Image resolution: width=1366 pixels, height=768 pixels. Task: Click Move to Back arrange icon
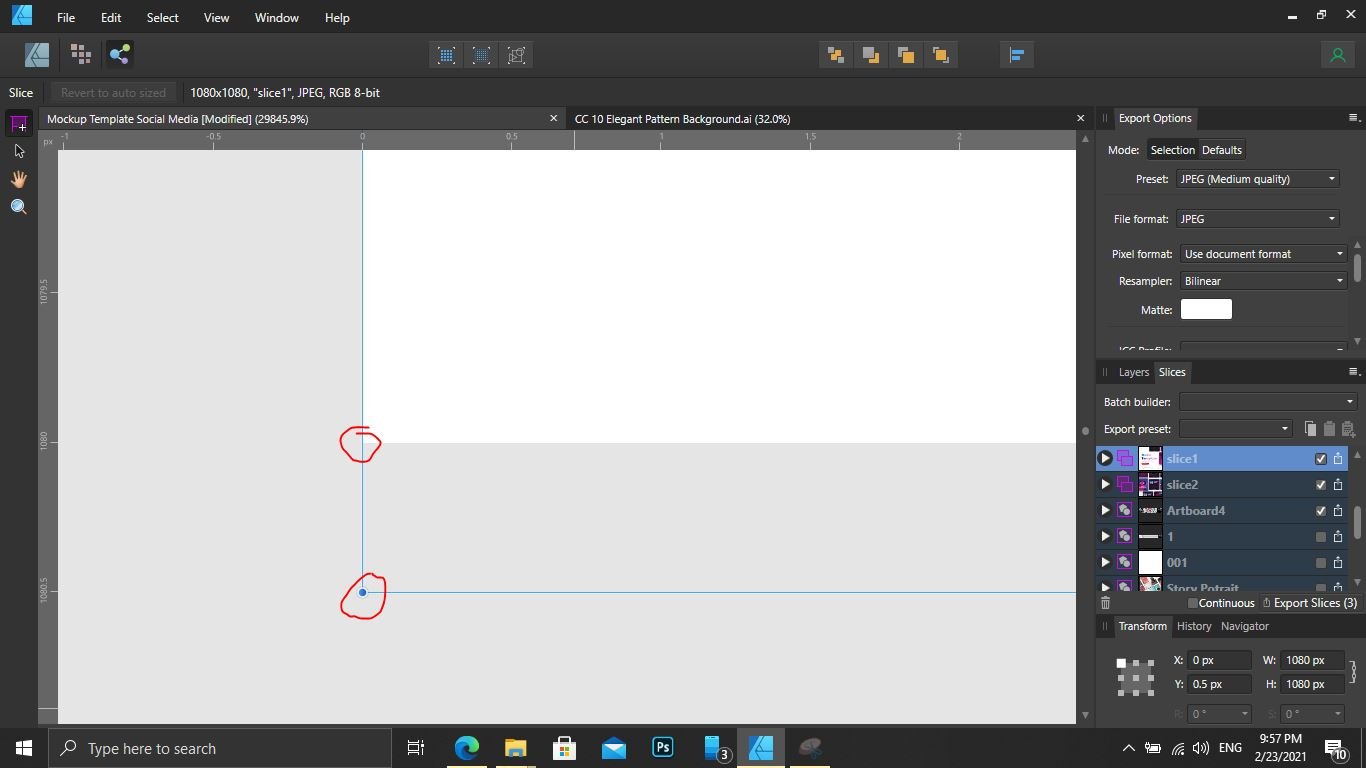(835, 55)
